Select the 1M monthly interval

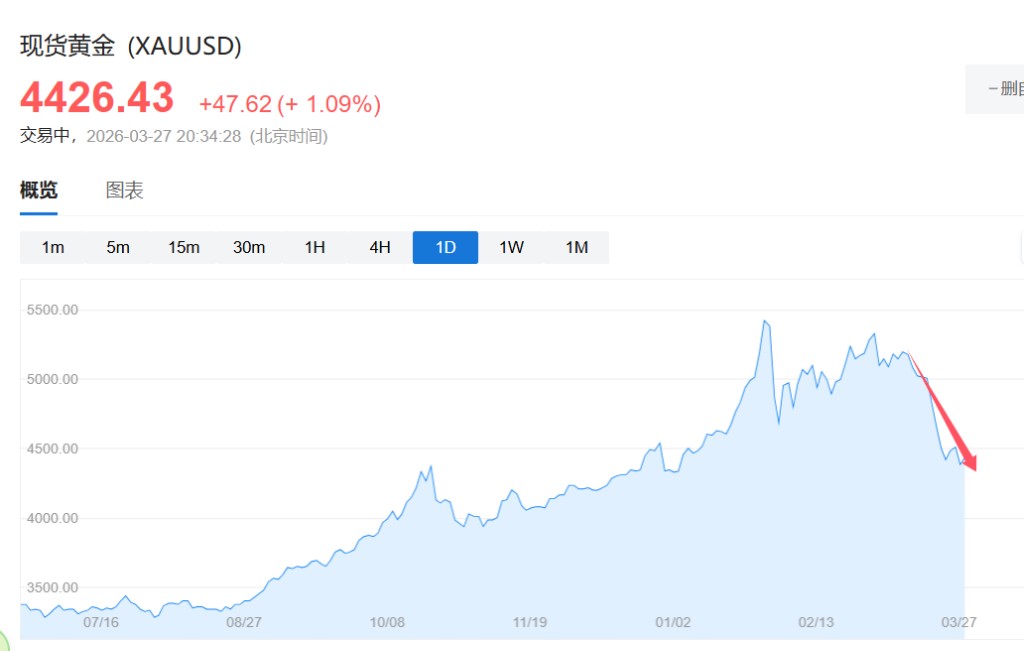pyautogui.click(x=576, y=247)
